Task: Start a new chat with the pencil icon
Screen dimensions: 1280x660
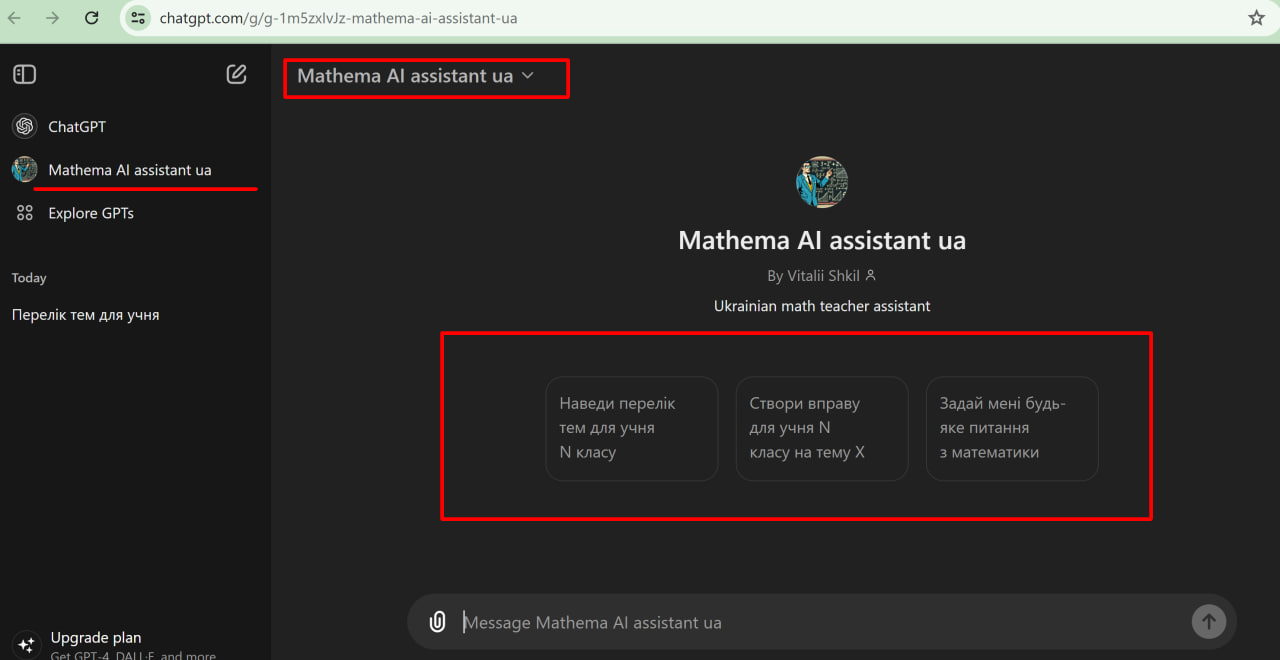Action: pos(236,74)
